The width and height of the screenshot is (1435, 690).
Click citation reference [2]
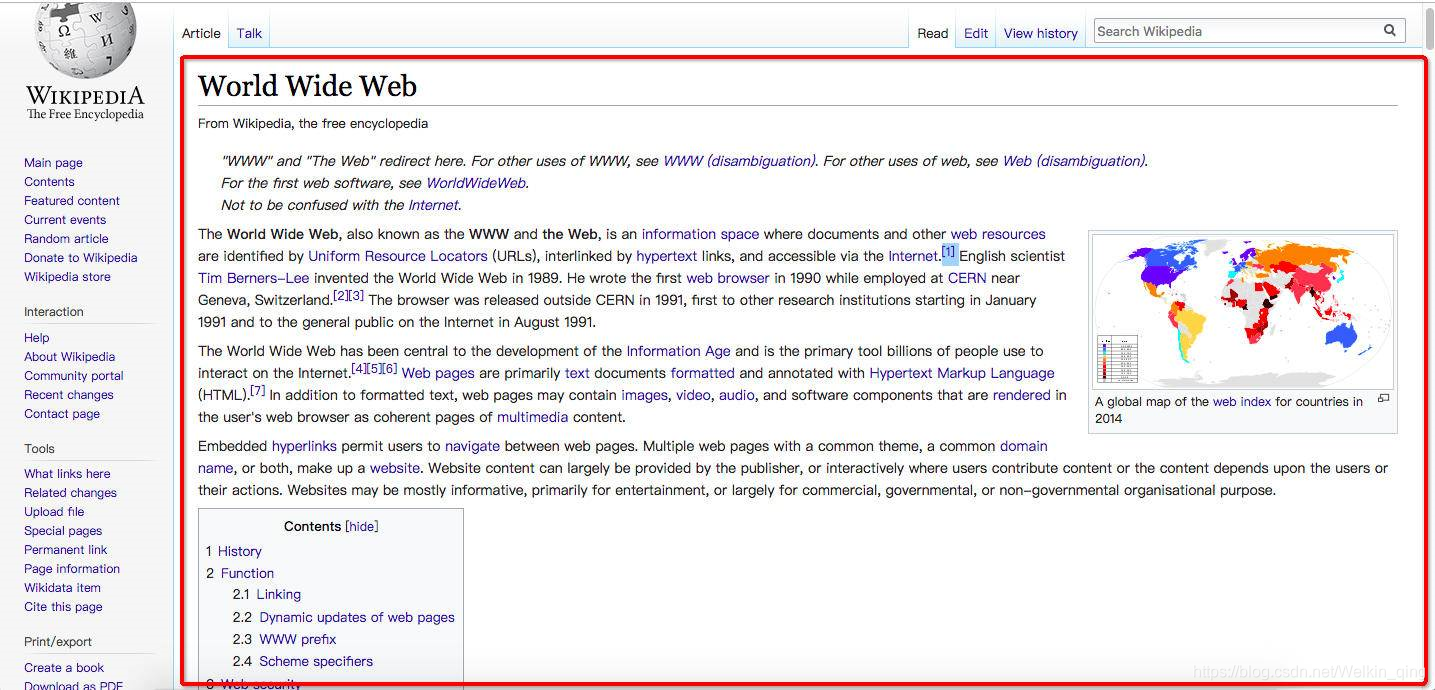pos(340,296)
